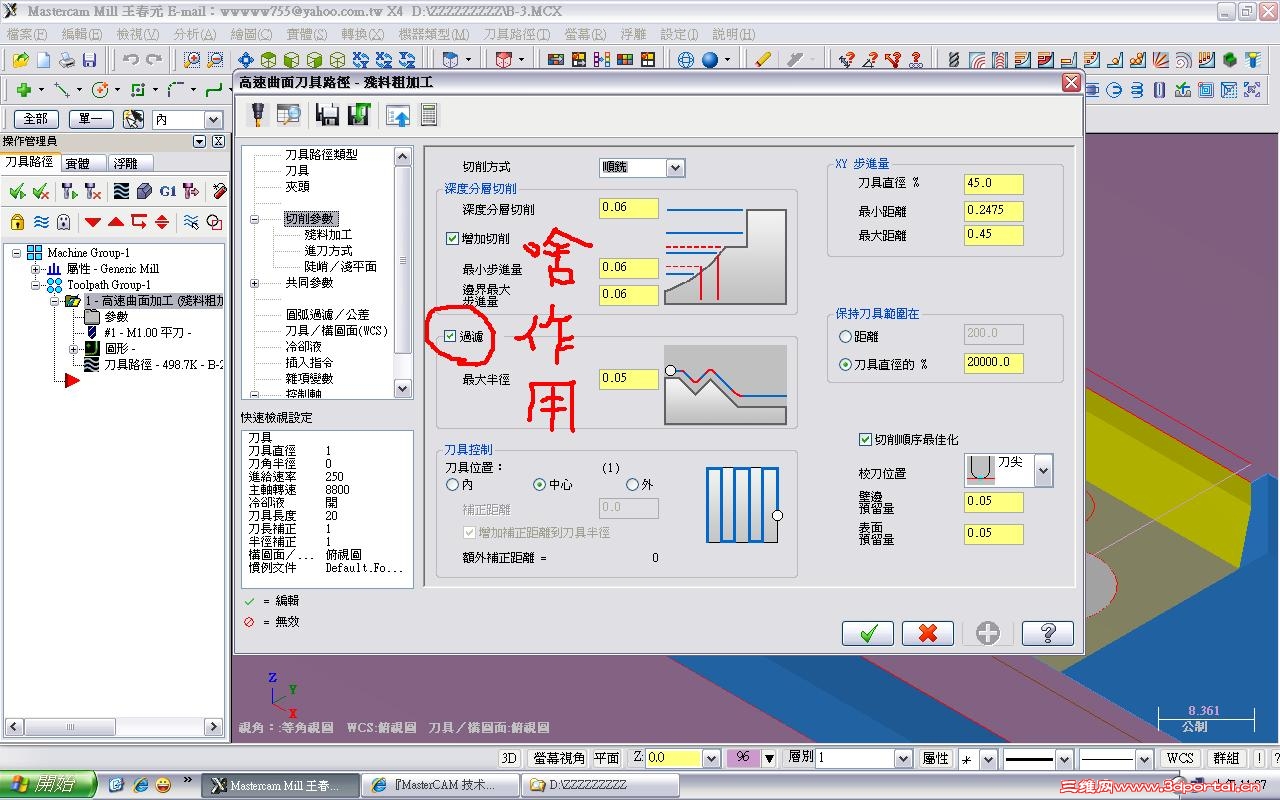Click the backplot wave icon in operations manager
This screenshot has height=800, width=1280.
pos(121,191)
